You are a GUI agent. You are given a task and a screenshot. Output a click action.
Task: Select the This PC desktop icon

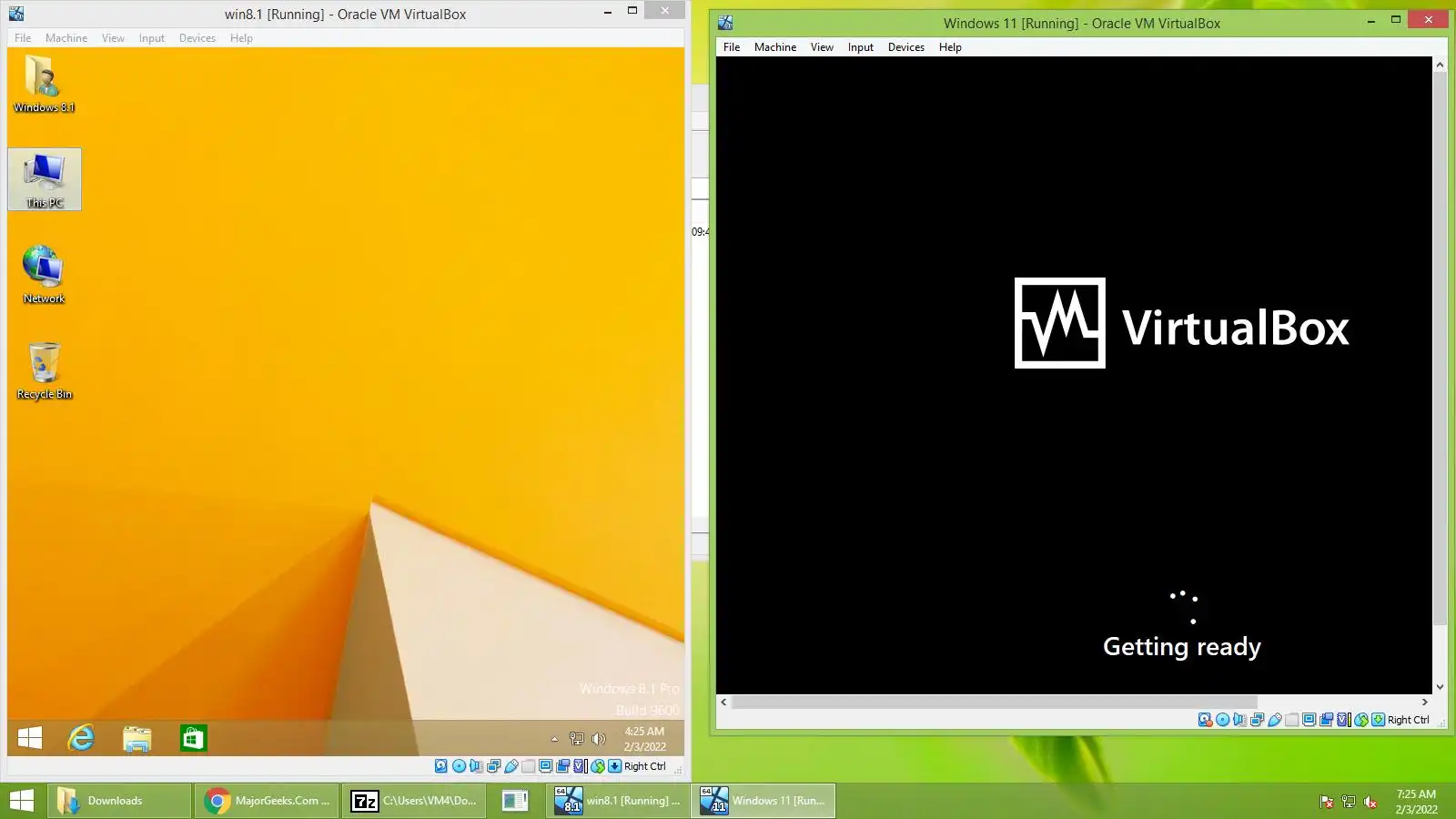45,179
